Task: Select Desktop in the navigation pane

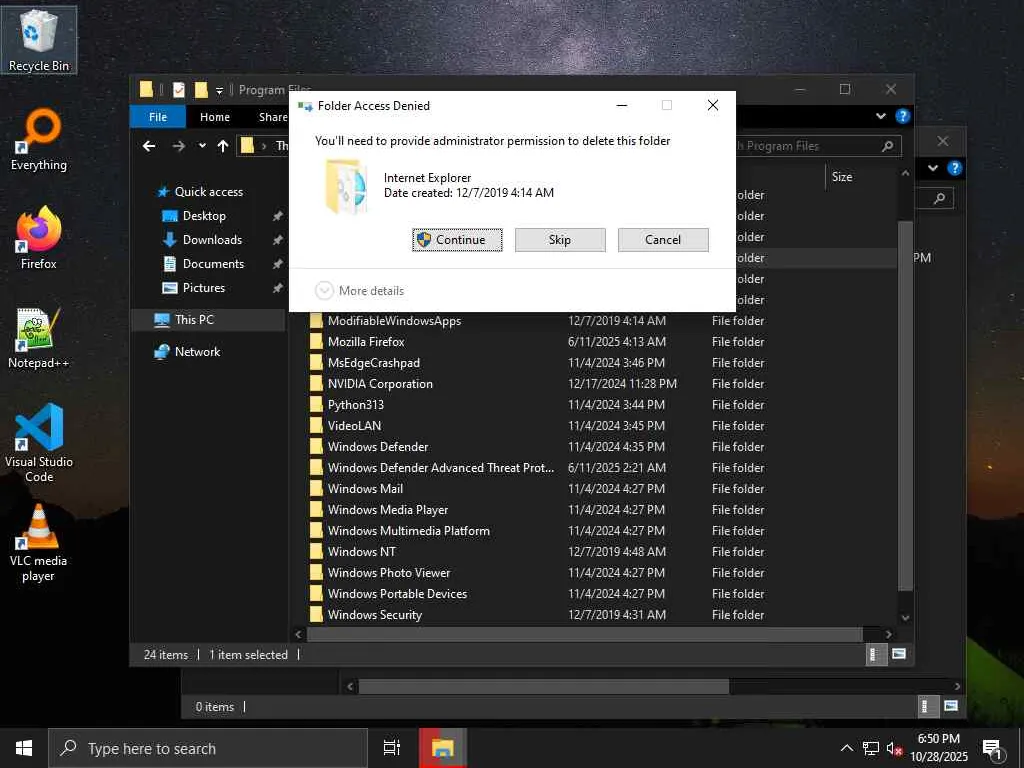Action: pyautogui.click(x=204, y=216)
